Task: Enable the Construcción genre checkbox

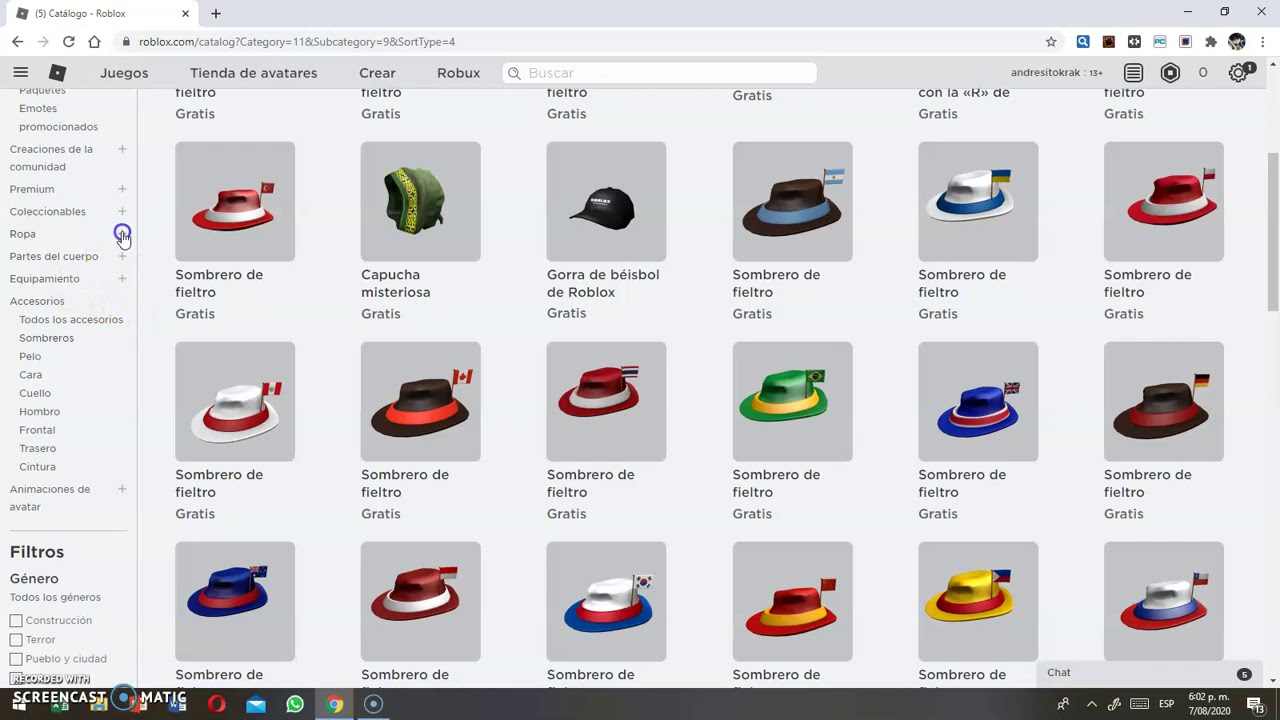Action: coord(16,621)
